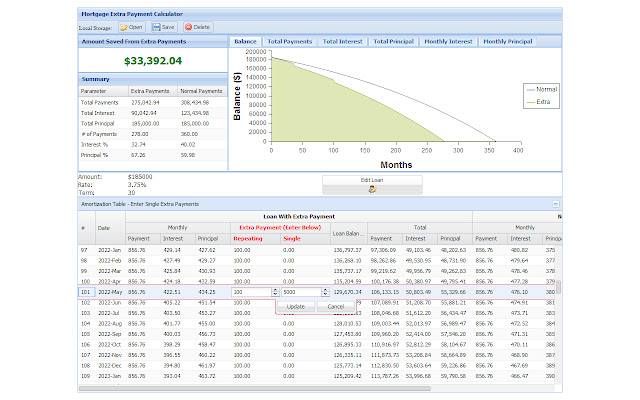
Task: Click the Edit Loan button
Action: pyautogui.click(x=372, y=183)
